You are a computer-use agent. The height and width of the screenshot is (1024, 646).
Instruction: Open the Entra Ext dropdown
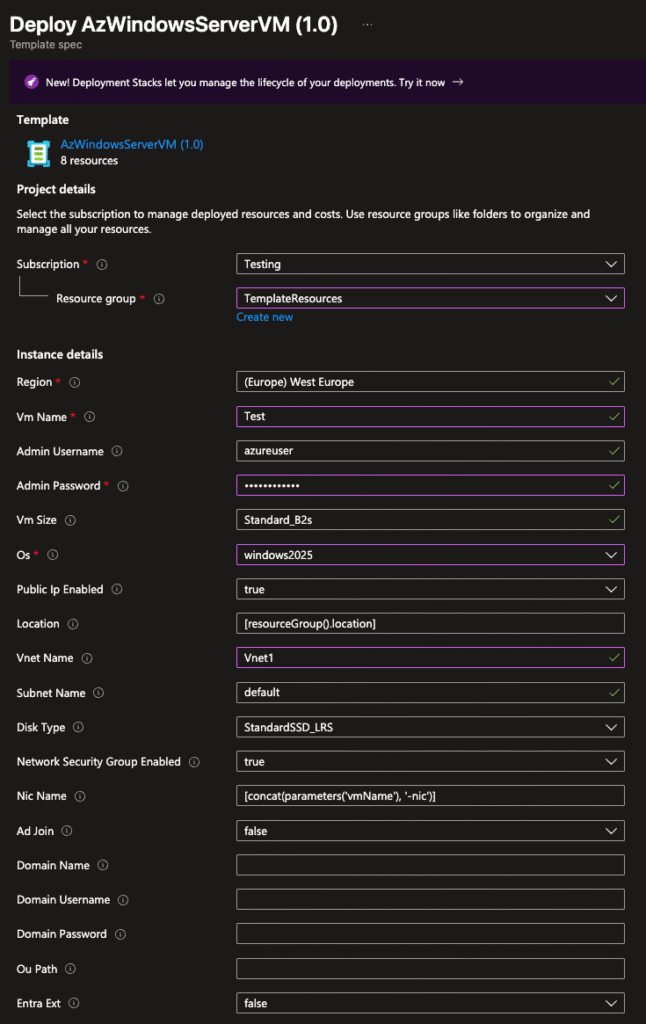coord(430,1003)
